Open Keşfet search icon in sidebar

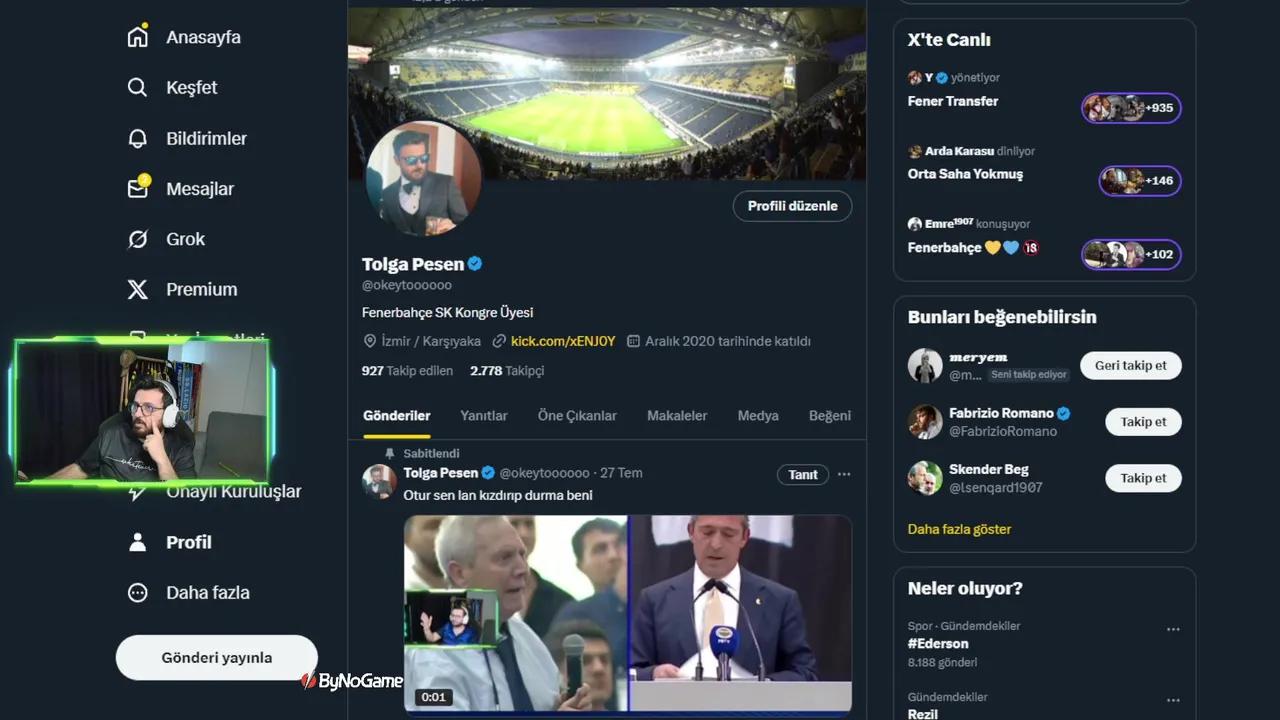[138, 88]
